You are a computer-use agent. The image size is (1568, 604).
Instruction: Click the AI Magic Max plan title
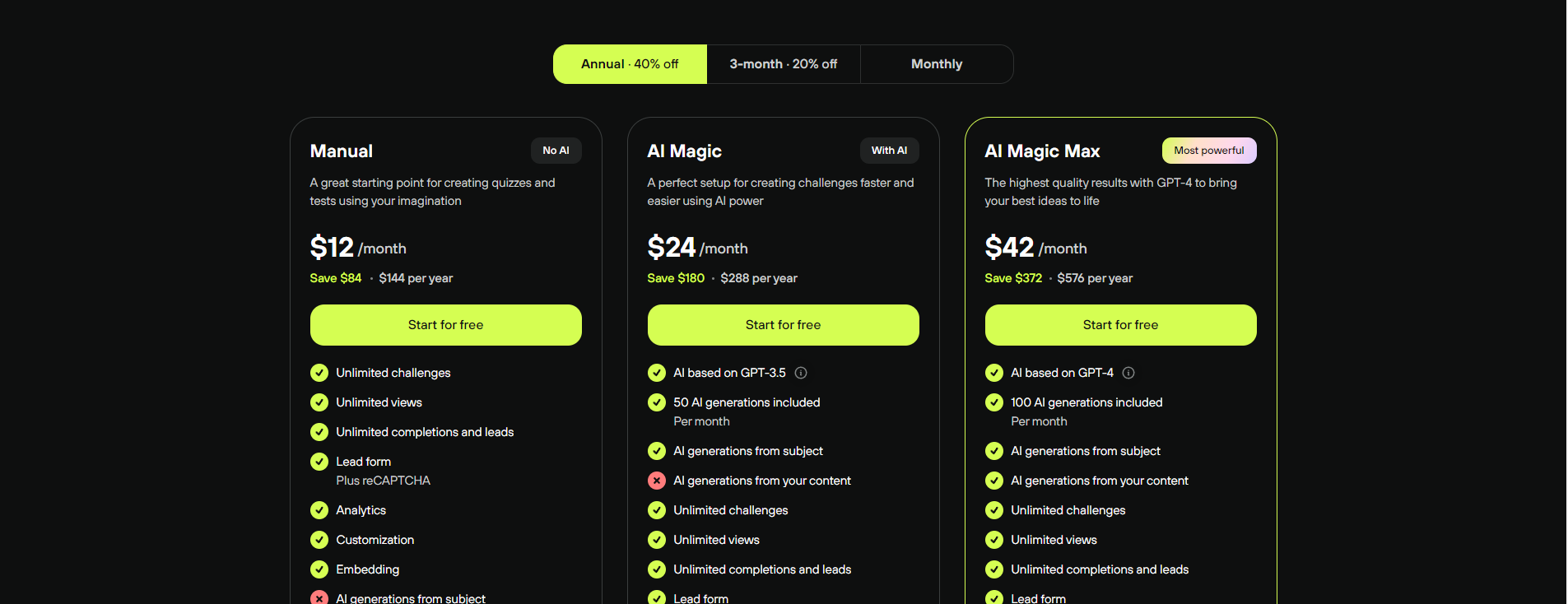point(1042,151)
